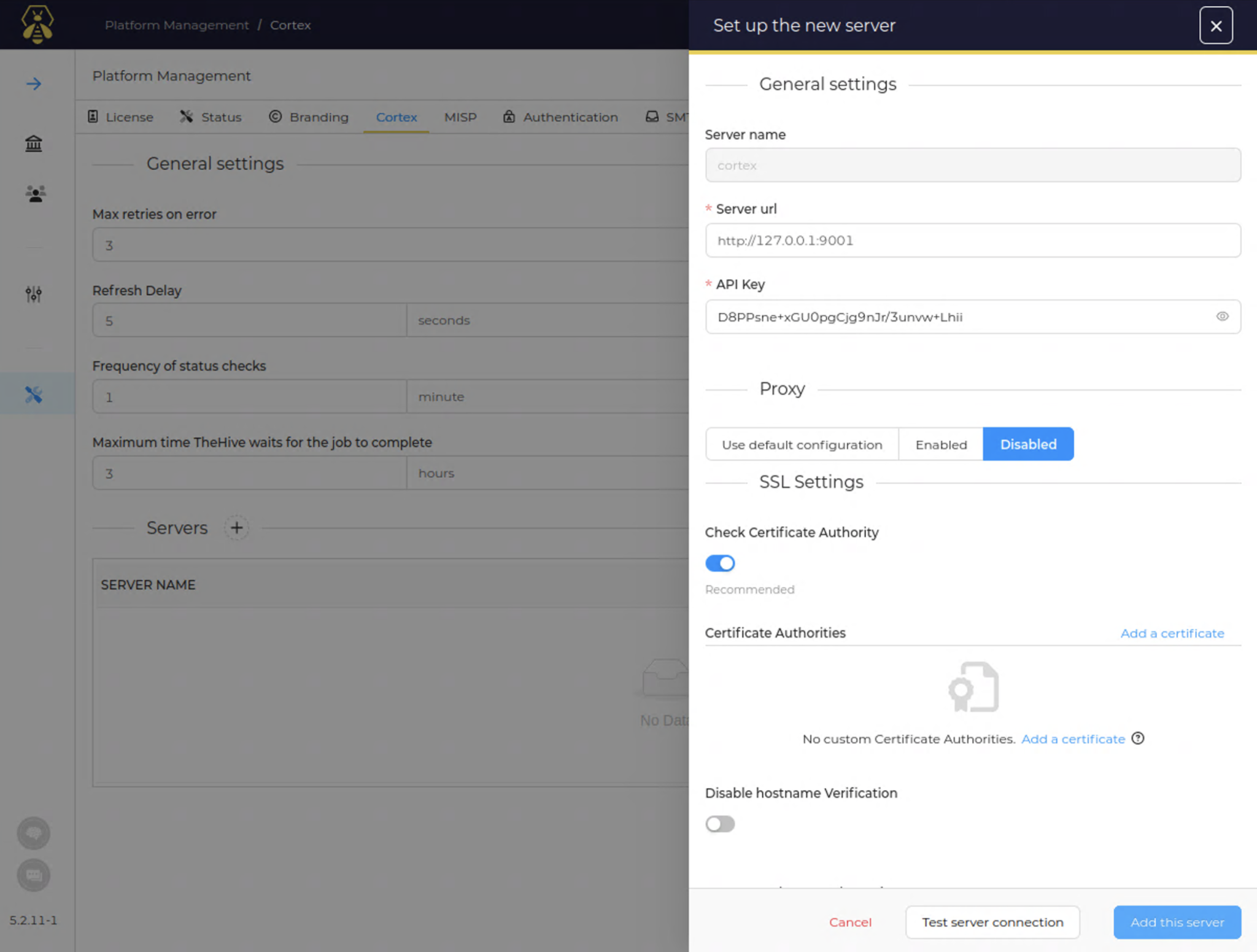Select the Users icon in the sidebar
This screenshot has width=1257, height=952.
tap(33, 194)
